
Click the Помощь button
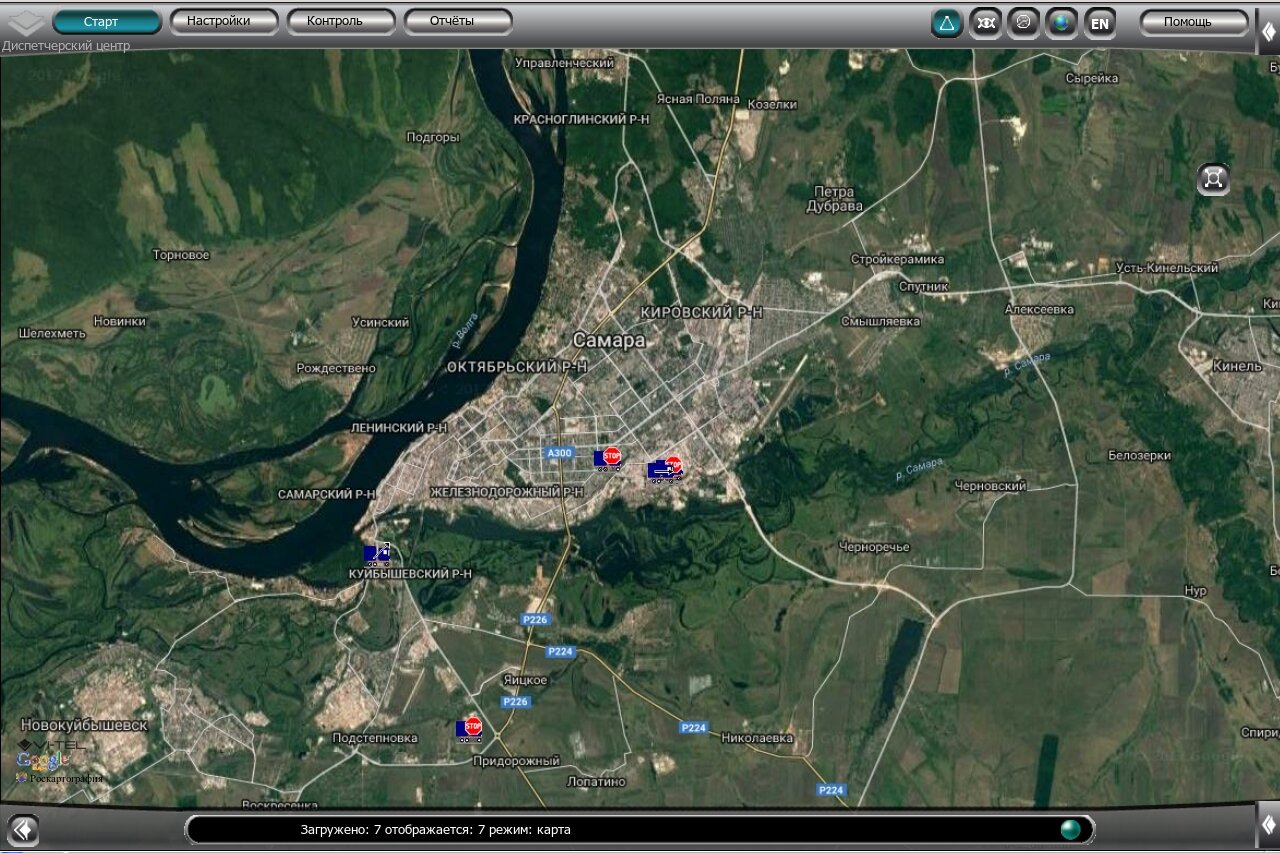tap(1193, 22)
